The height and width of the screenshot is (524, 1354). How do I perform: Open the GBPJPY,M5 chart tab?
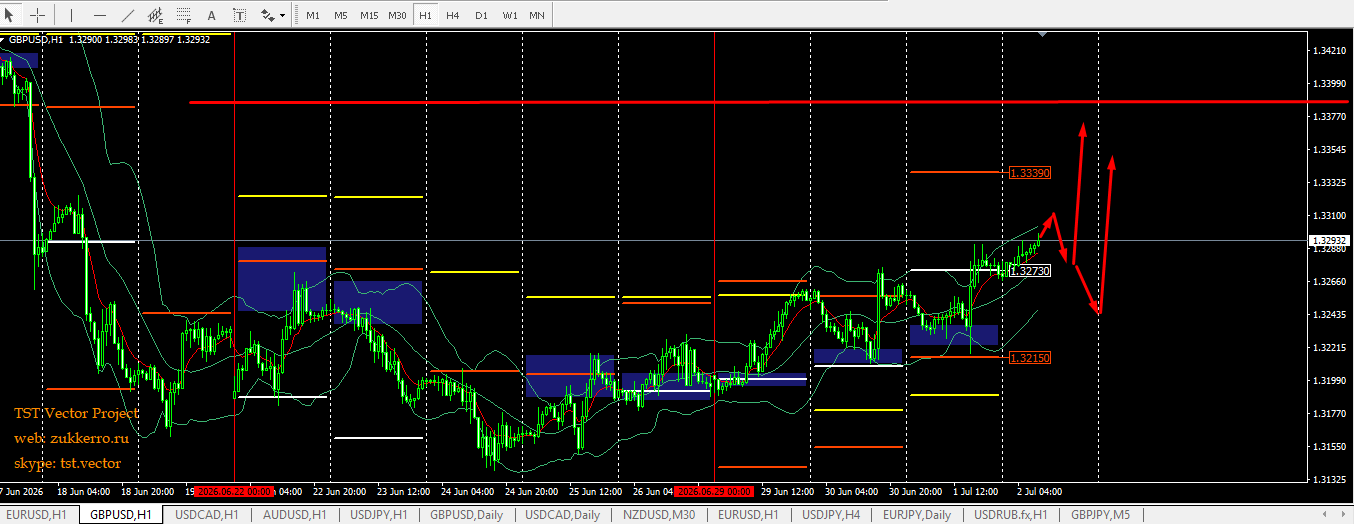tap(1100, 515)
